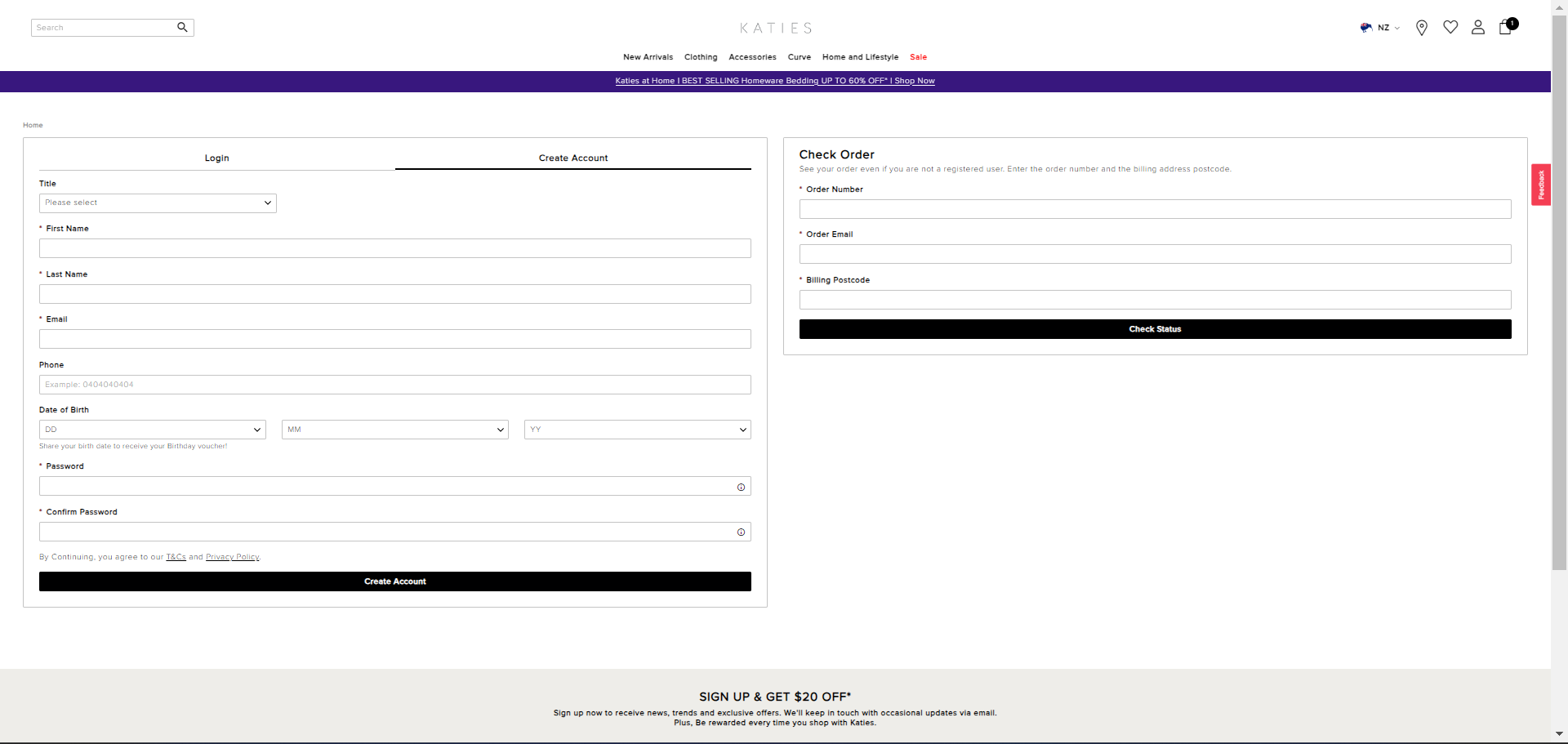Open the wishlist heart icon
Image resolution: width=1568 pixels, height=744 pixels.
coord(1450,27)
